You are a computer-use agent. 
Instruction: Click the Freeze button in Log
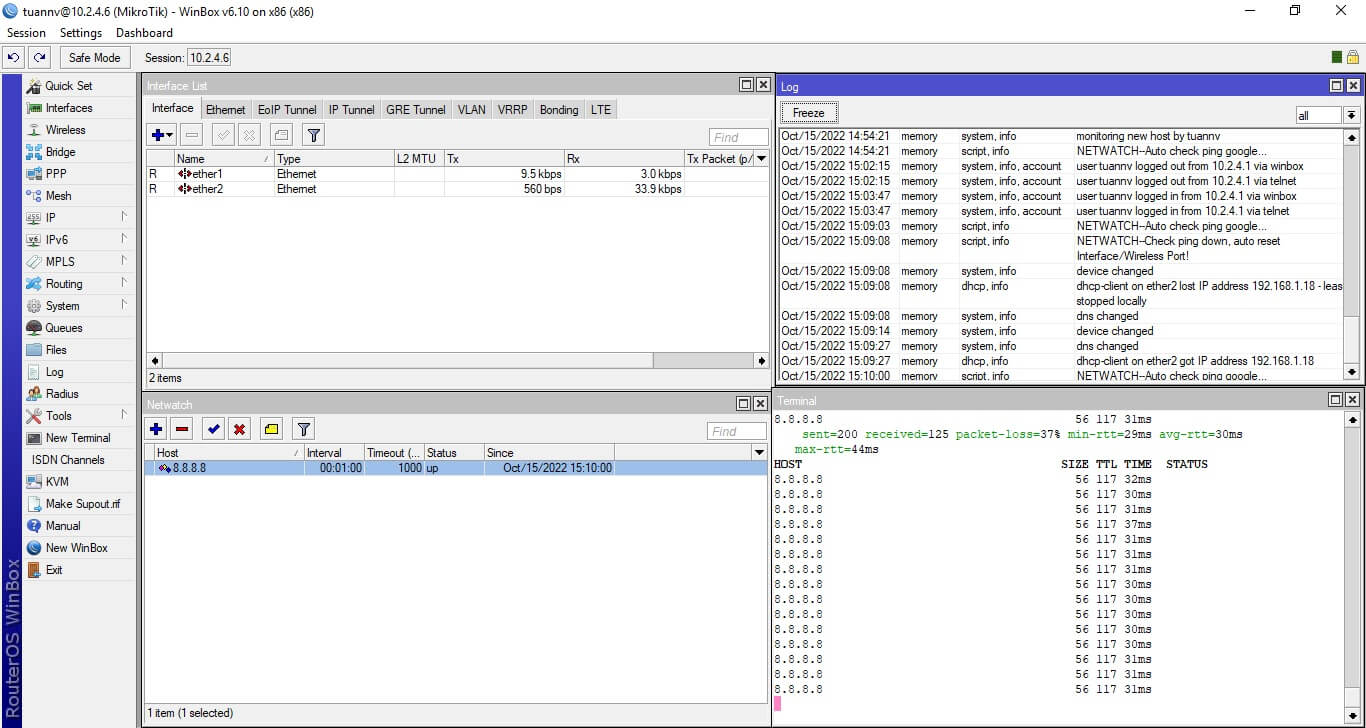[x=808, y=113]
